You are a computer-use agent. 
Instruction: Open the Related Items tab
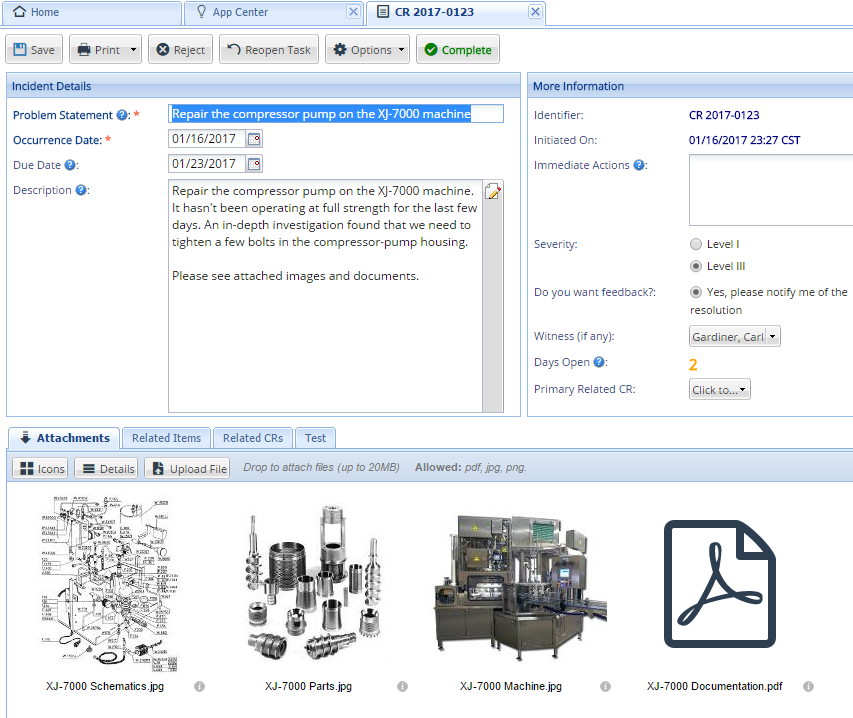166,438
